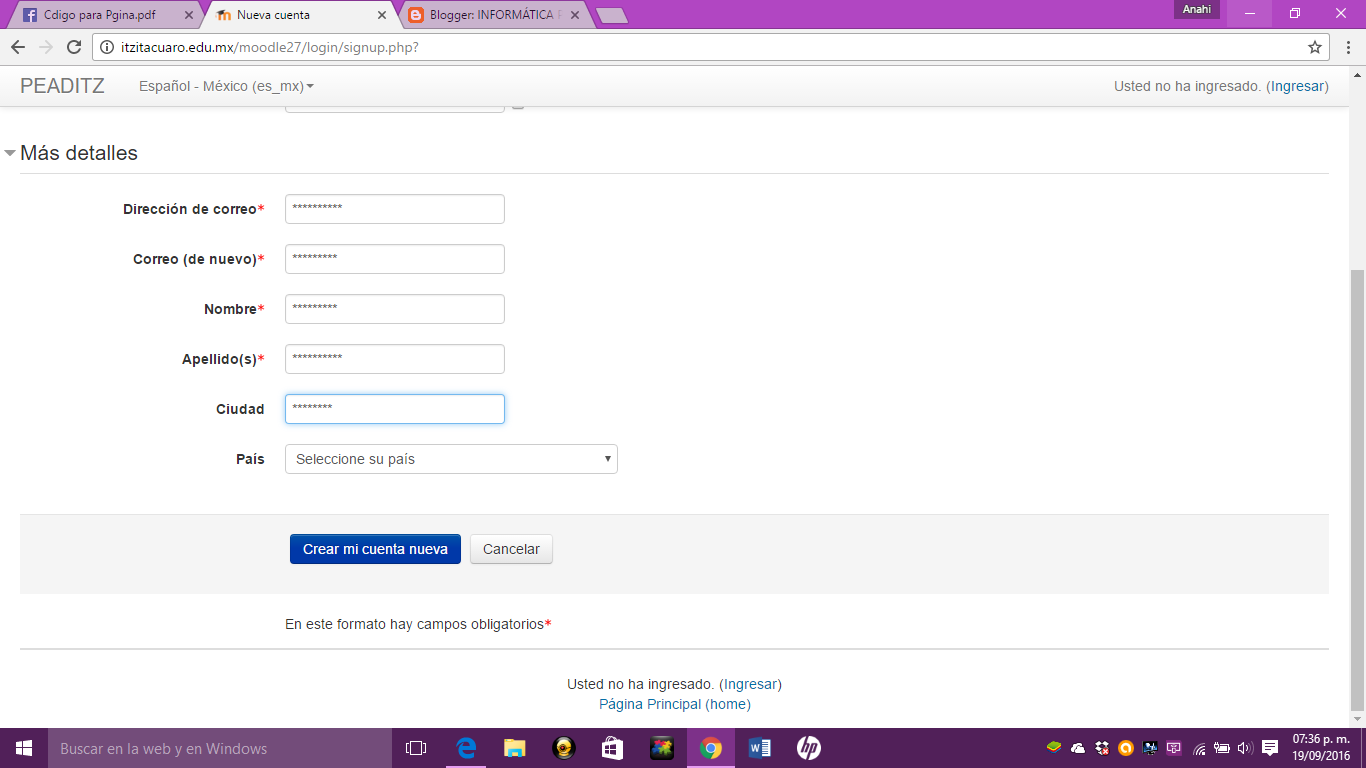Focus the 'Dirección de correo' field
This screenshot has width=1366, height=768.
point(395,209)
